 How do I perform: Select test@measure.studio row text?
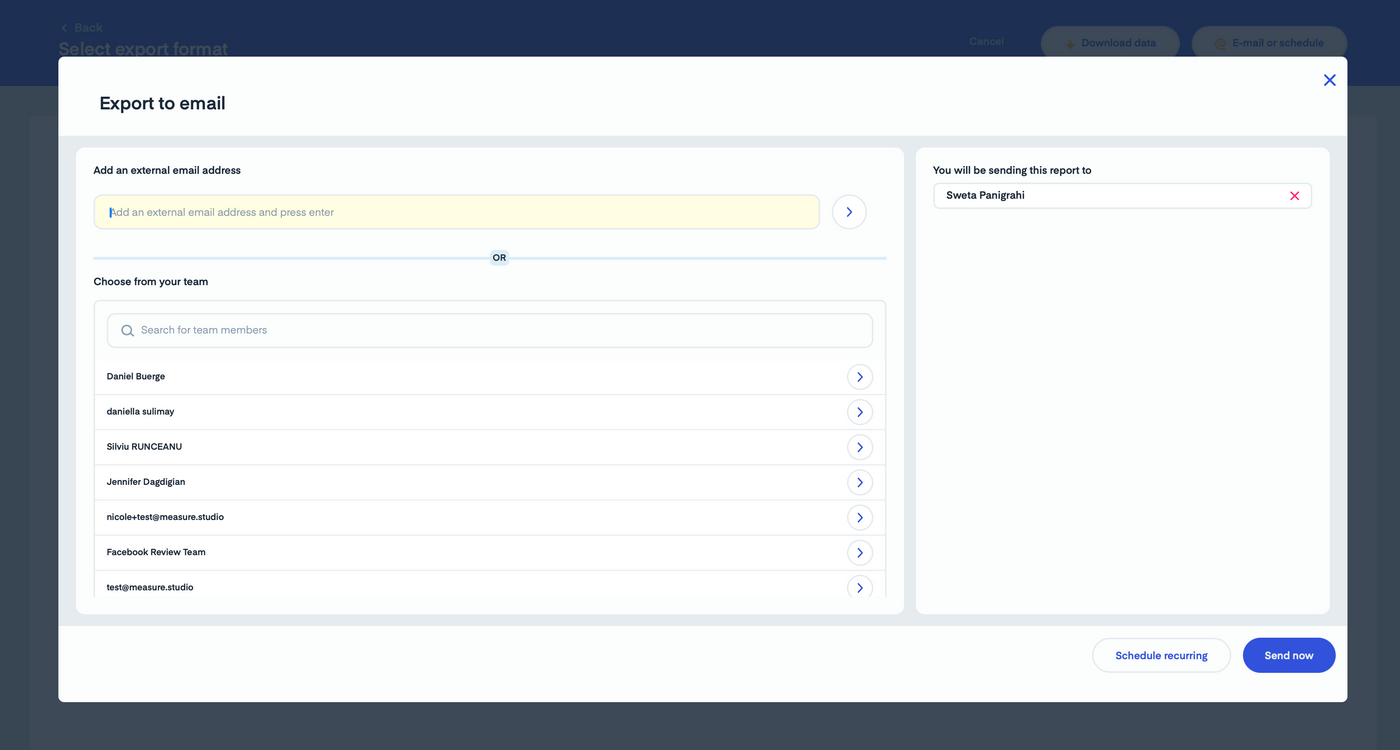click(150, 587)
